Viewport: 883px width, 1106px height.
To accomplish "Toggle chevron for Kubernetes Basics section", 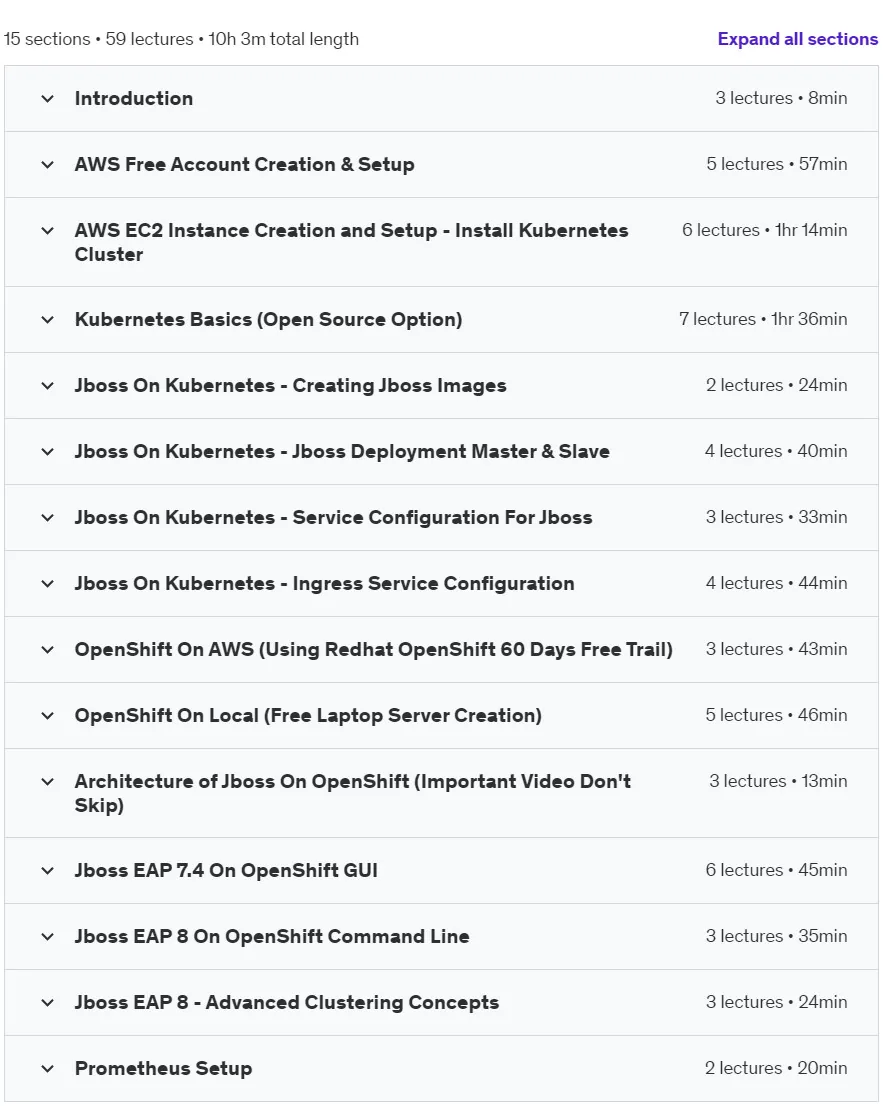I will click(47, 320).
